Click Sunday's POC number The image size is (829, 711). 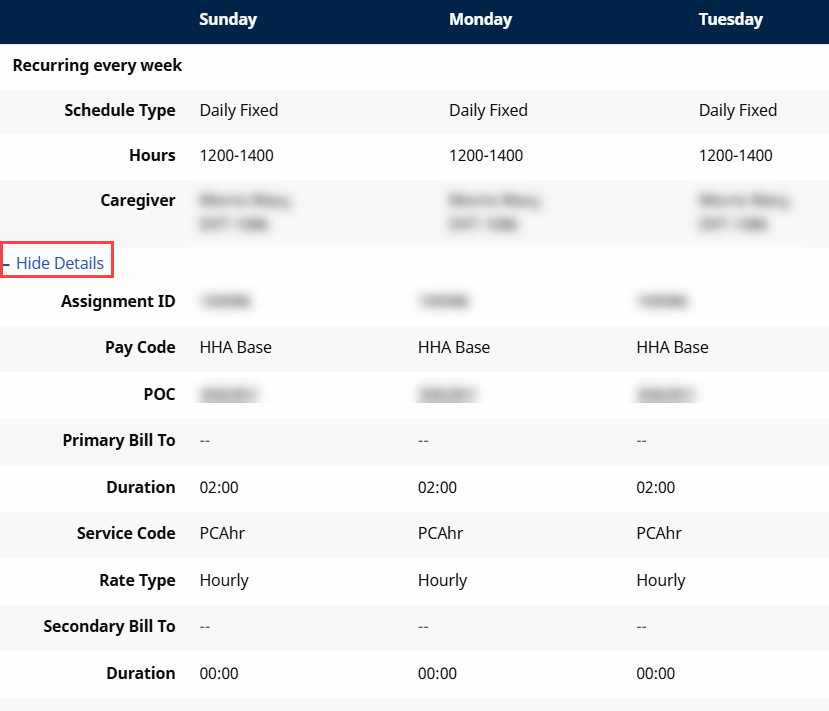(229, 394)
